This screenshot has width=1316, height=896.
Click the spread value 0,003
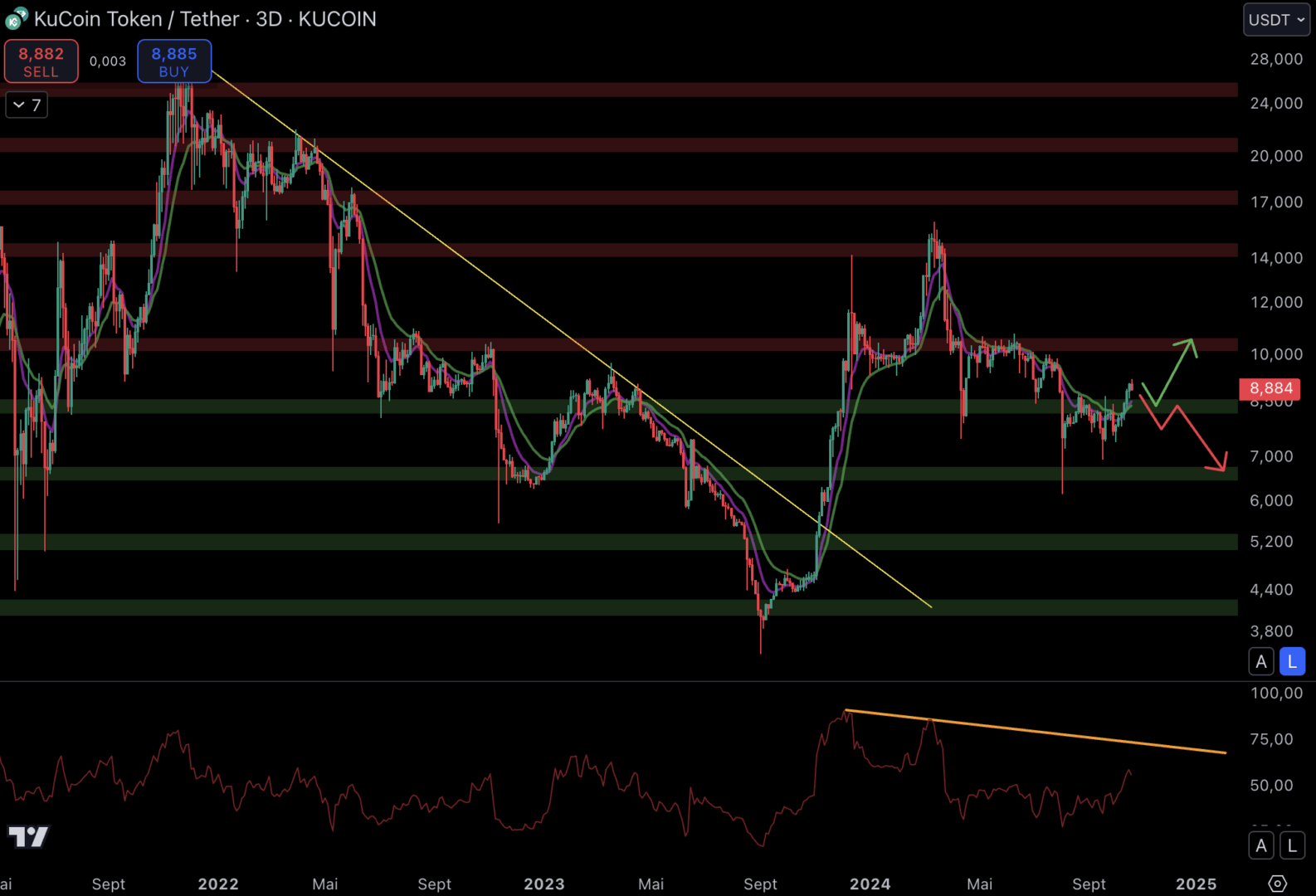click(x=108, y=61)
